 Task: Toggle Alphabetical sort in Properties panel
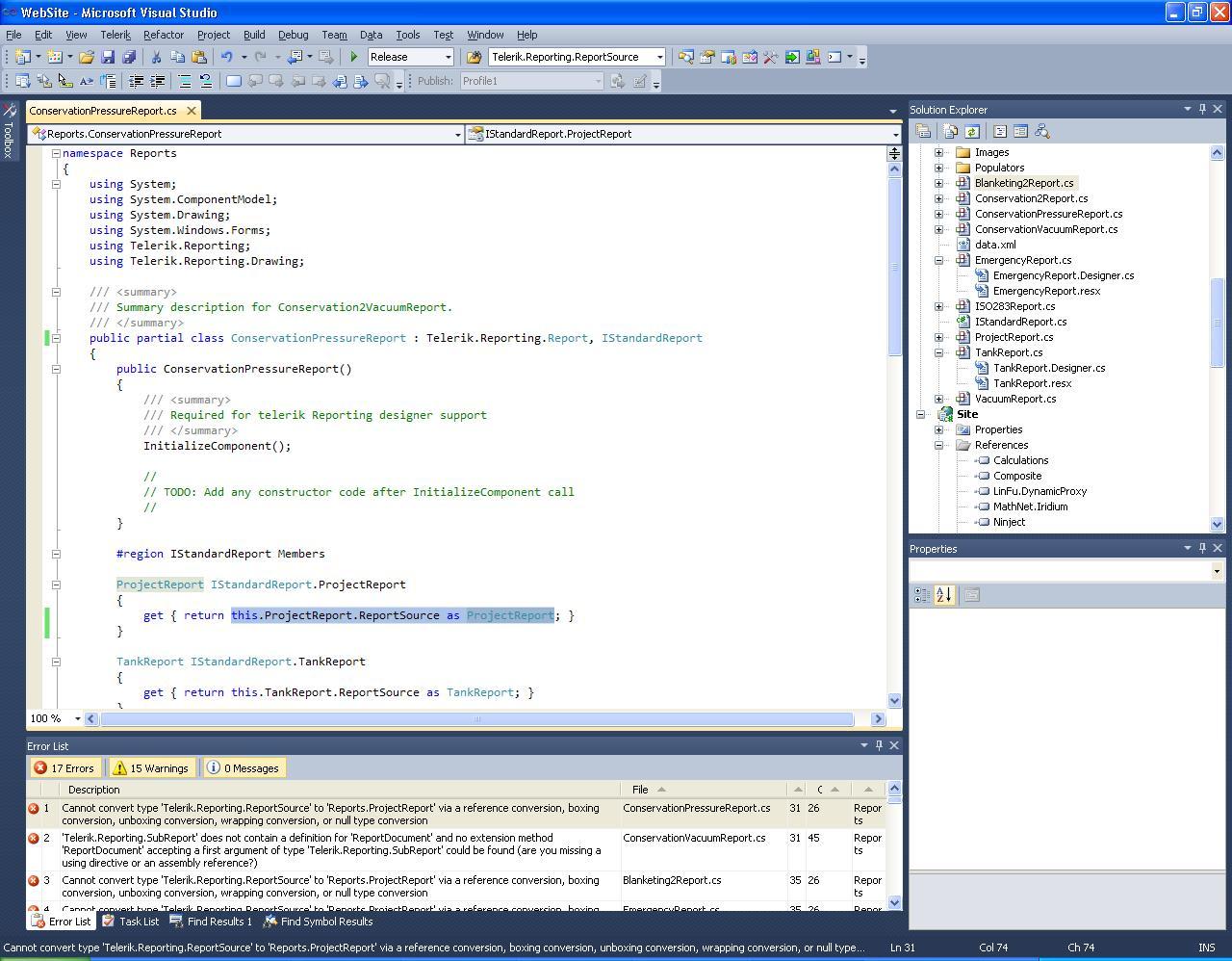(x=943, y=596)
